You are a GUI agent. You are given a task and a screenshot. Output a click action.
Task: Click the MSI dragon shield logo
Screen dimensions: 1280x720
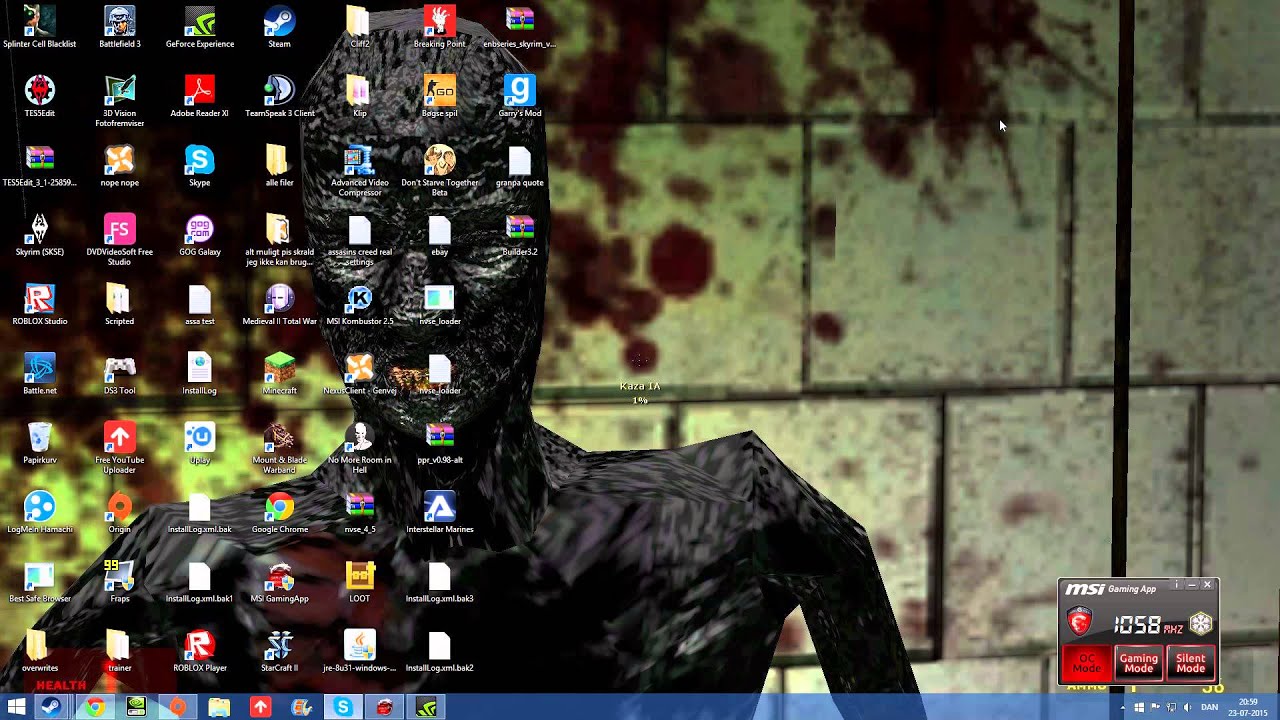point(1079,623)
